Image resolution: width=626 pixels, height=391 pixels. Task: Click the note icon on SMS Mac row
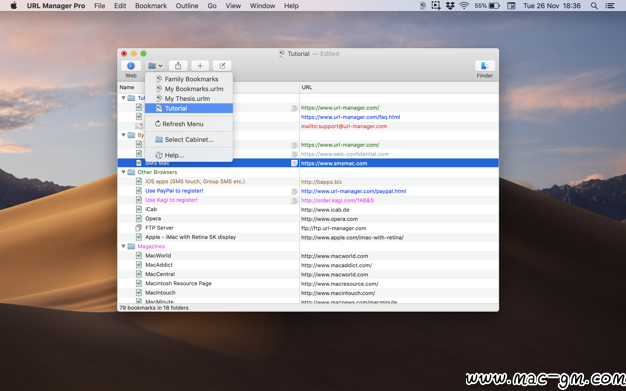pos(294,163)
